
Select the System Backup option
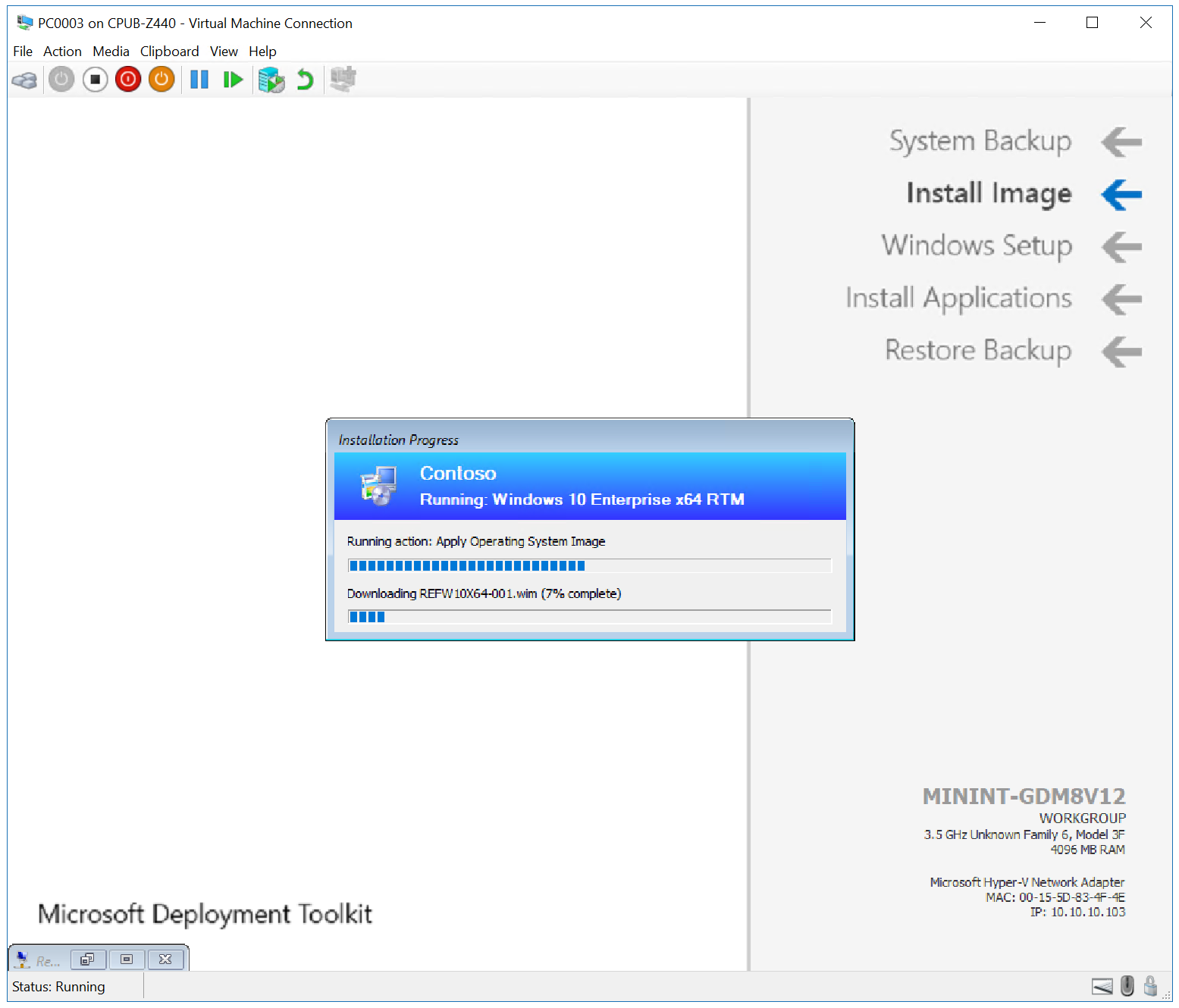[980, 141]
